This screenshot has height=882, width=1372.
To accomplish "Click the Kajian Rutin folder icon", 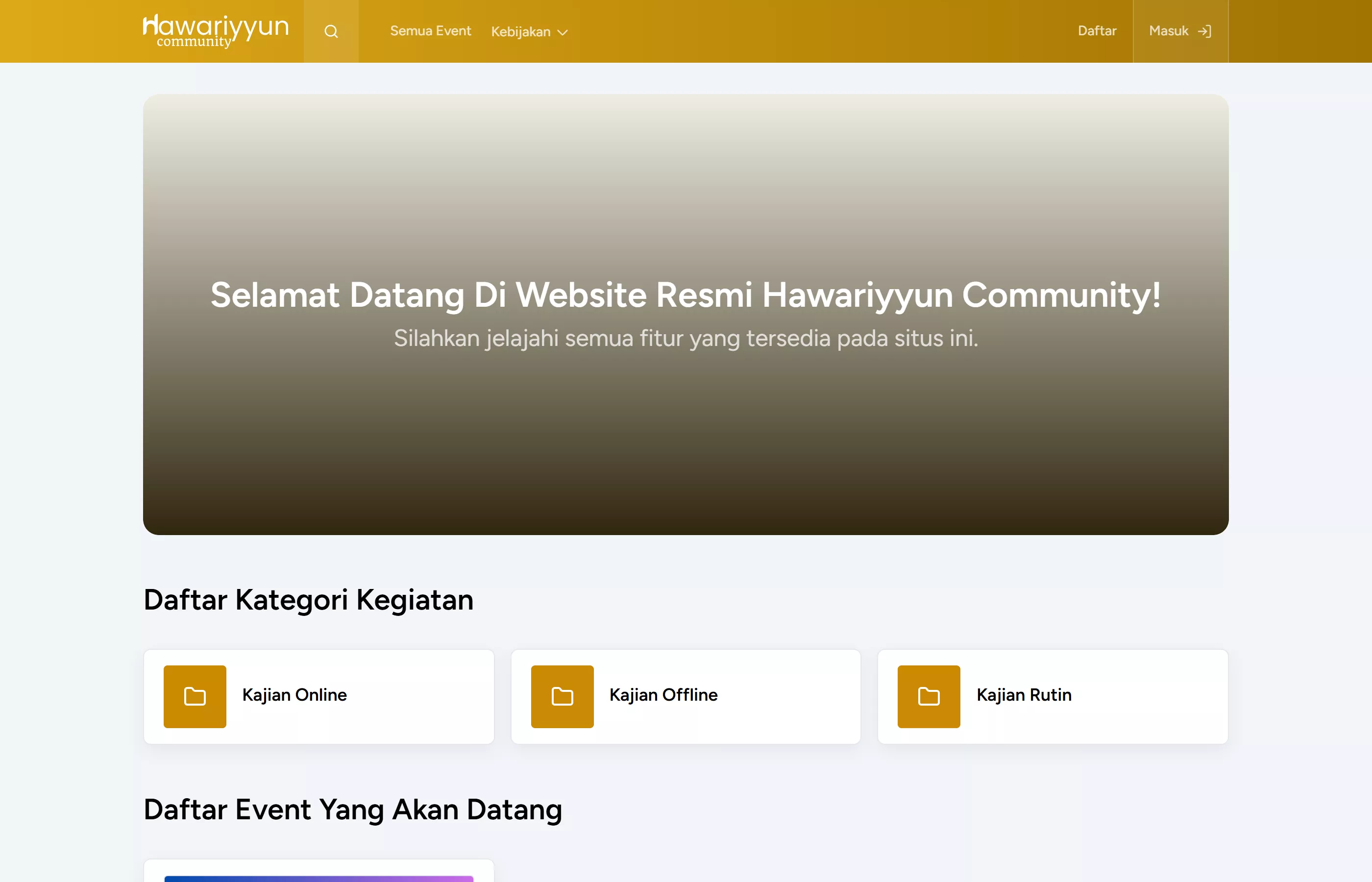I will pos(928,696).
